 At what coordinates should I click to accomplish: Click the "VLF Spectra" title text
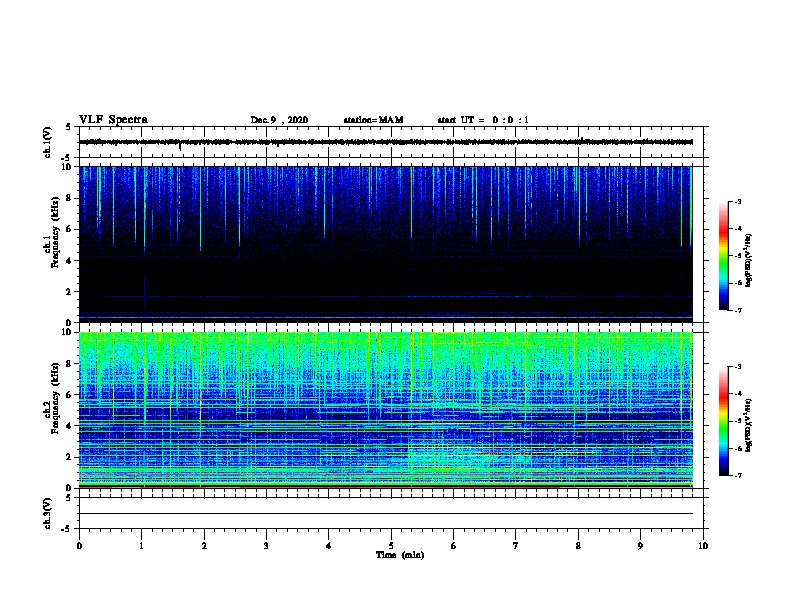pos(113,120)
